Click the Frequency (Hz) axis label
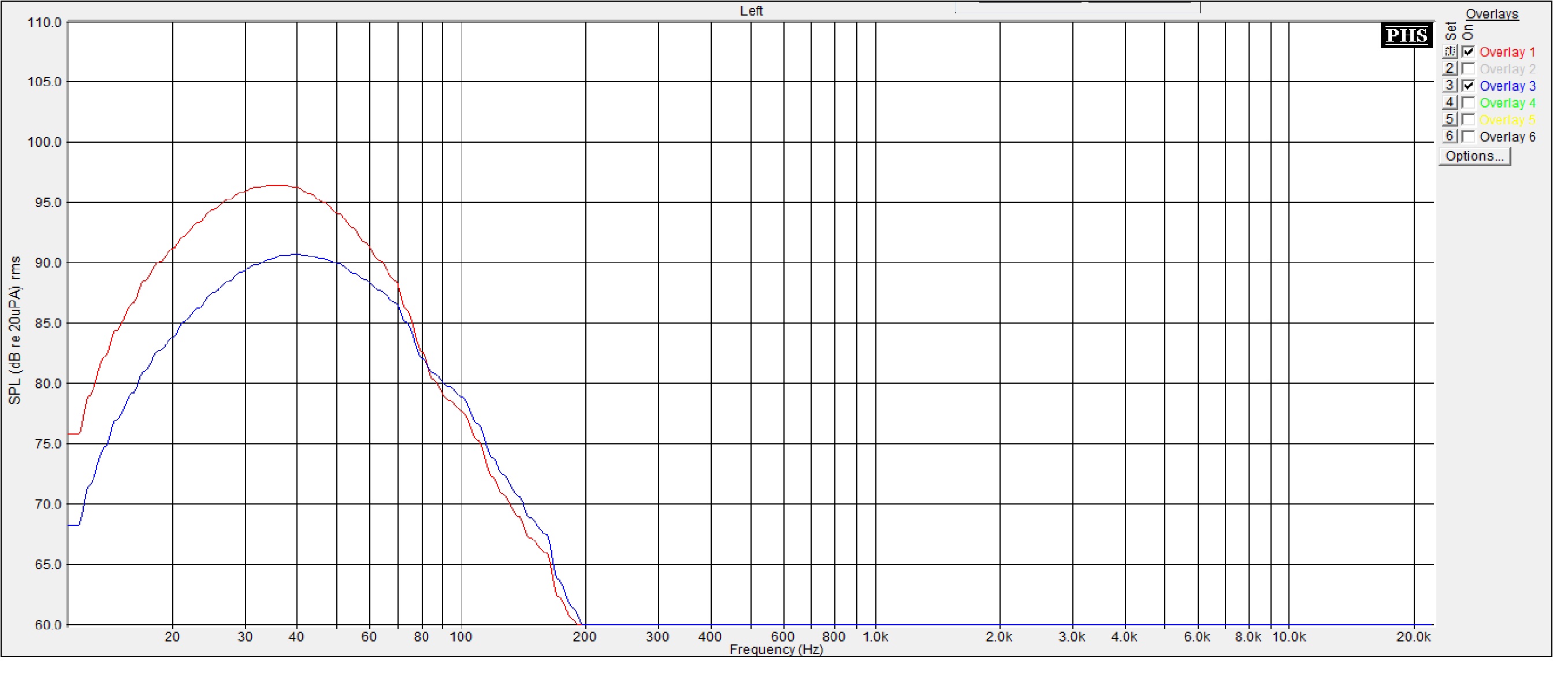 pyautogui.click(x=776, y=650)
